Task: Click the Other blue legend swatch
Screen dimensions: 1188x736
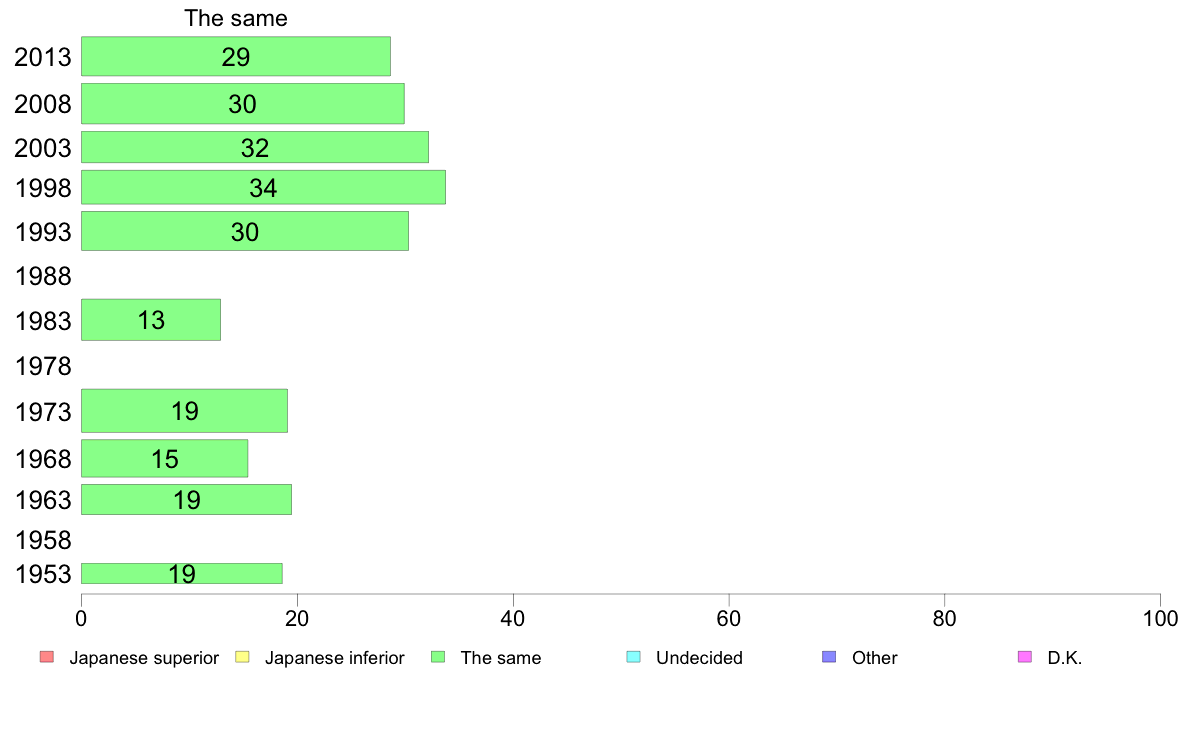Action: click(x=829, y=656)
